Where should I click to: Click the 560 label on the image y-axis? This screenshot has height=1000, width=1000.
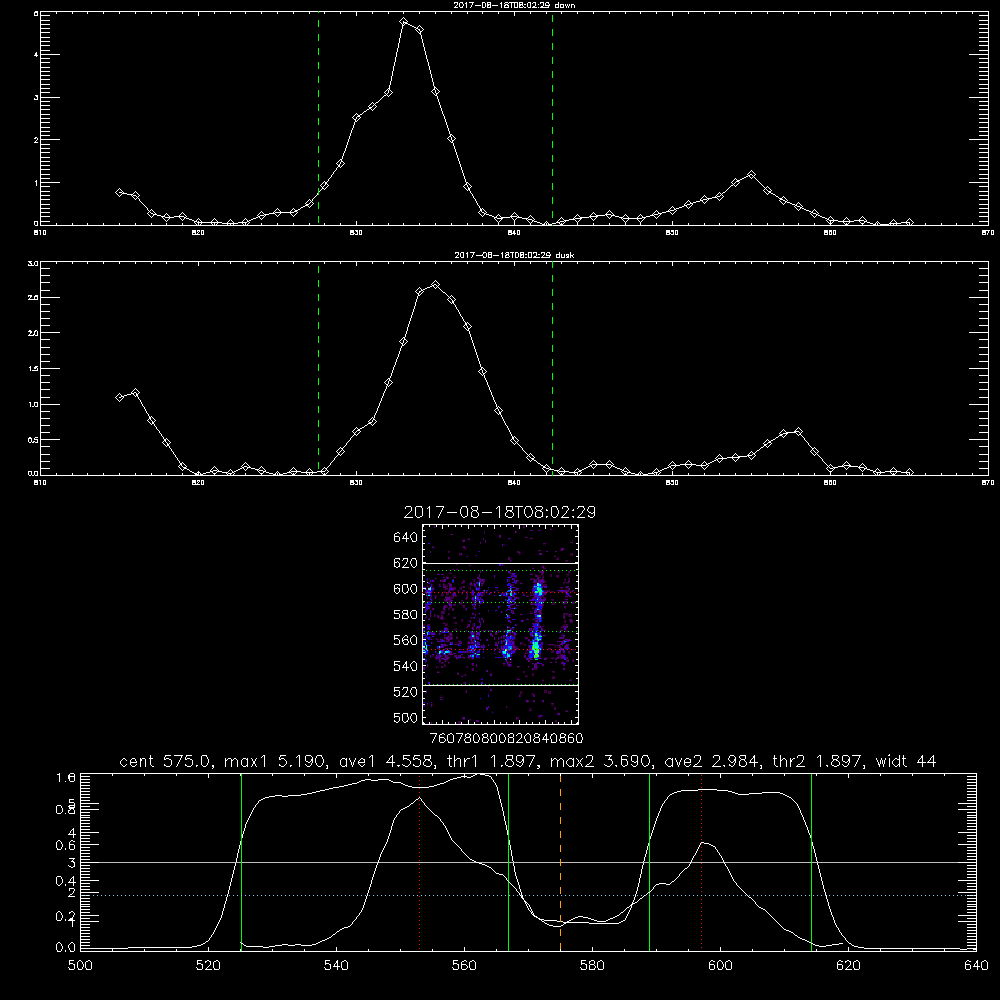pyautogui.click(x=406, y=640)
